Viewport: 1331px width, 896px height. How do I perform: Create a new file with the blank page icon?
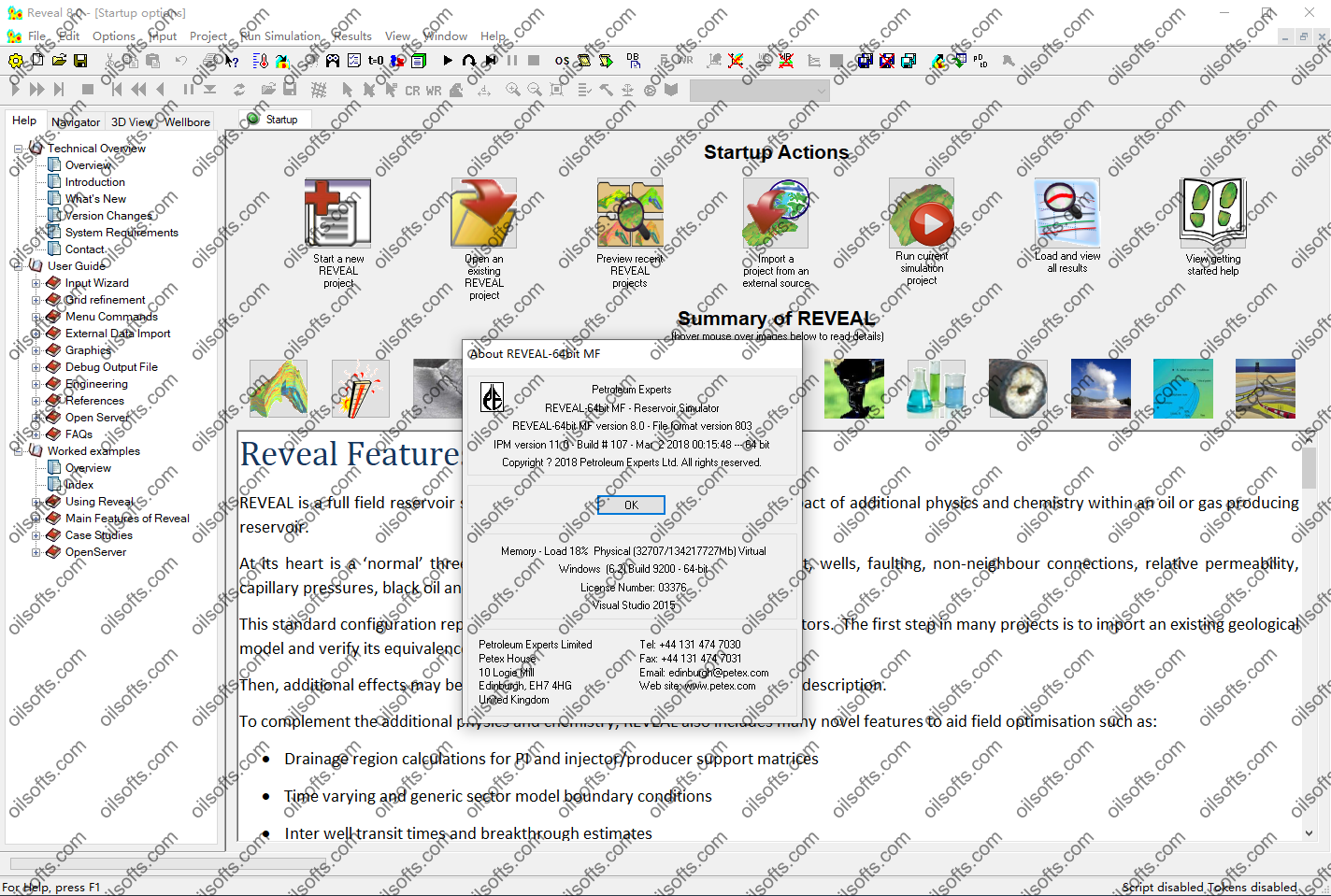pos(37,61)
